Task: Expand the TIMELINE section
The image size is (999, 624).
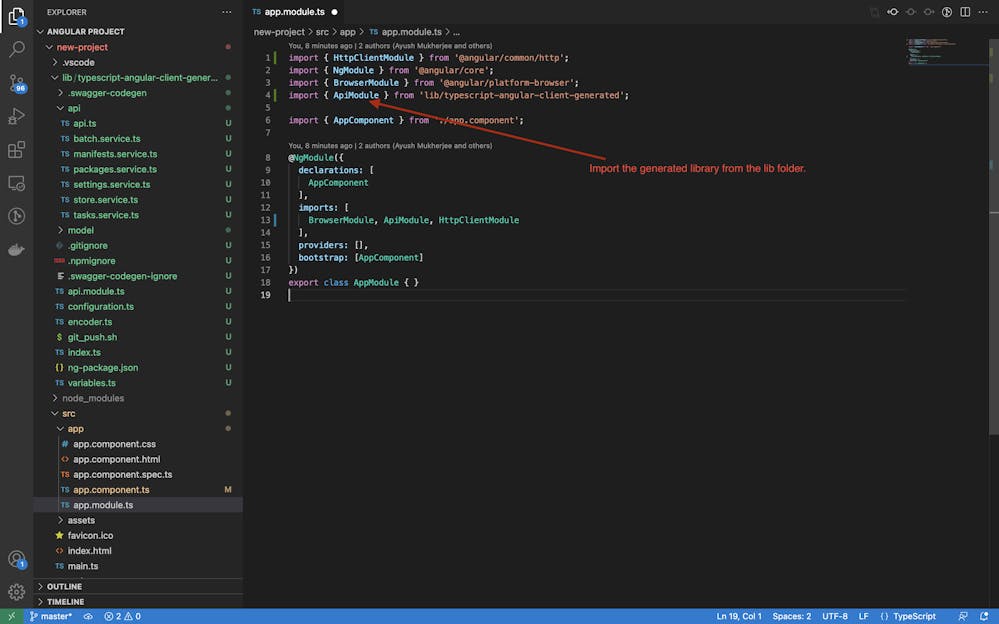Action: tap(65, 601)
